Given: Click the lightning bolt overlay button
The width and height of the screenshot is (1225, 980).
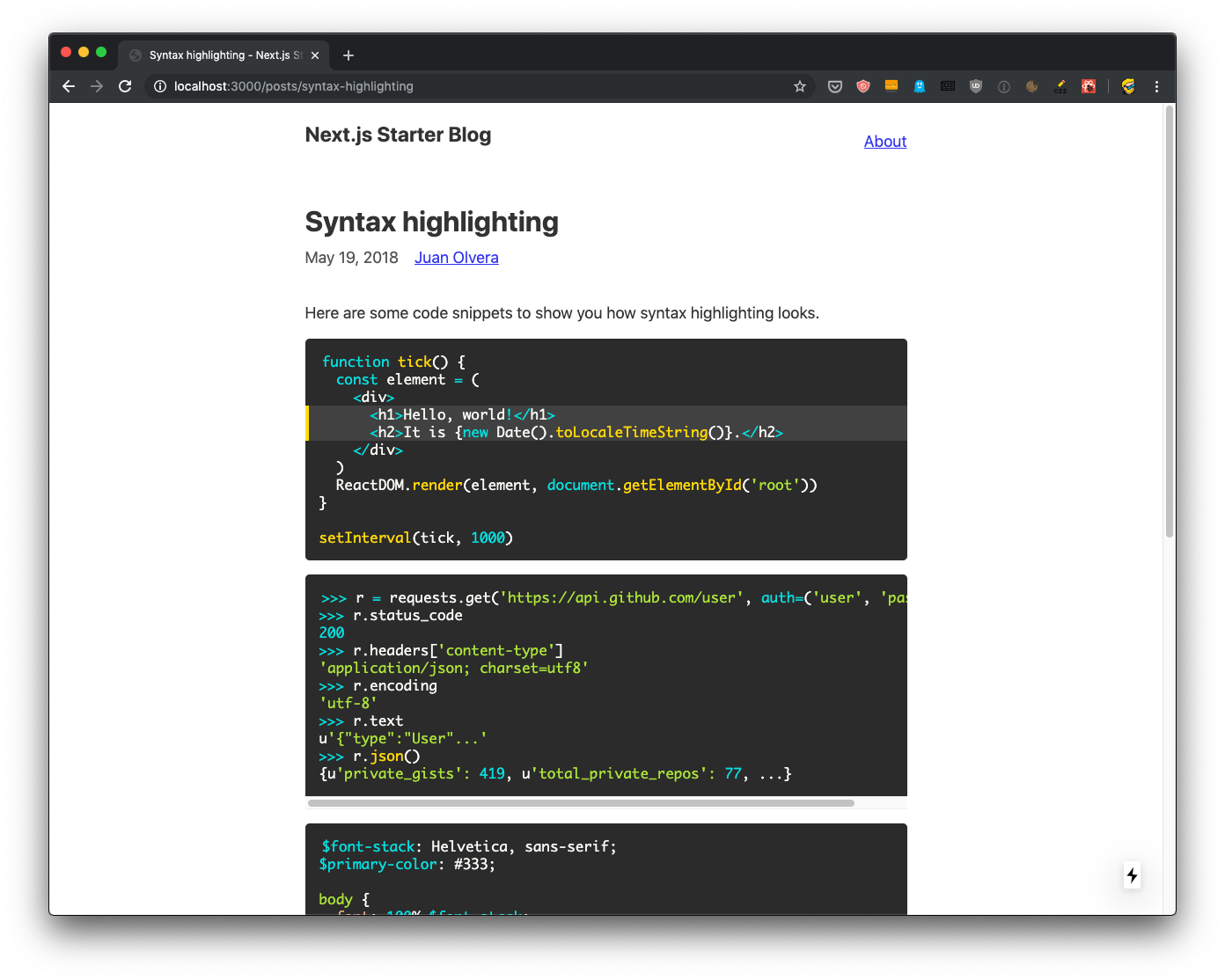Looking at the screenshot, I should point(1132,875).
